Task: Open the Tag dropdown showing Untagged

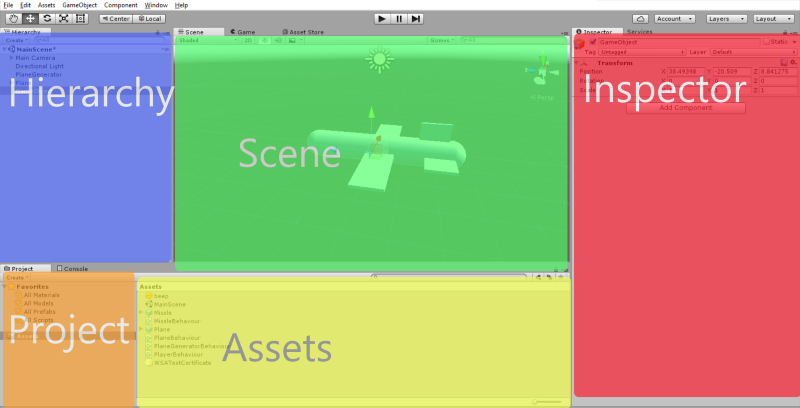Action: [642, 52]
